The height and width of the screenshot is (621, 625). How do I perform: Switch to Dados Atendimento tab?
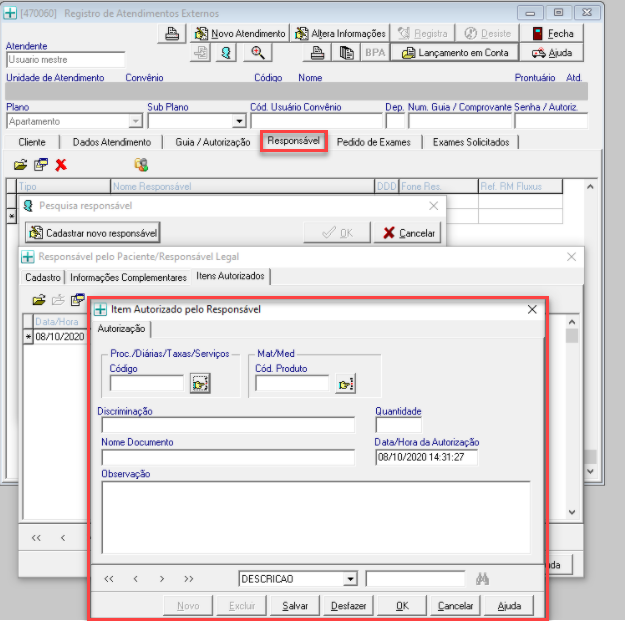(x=112, y=142)
